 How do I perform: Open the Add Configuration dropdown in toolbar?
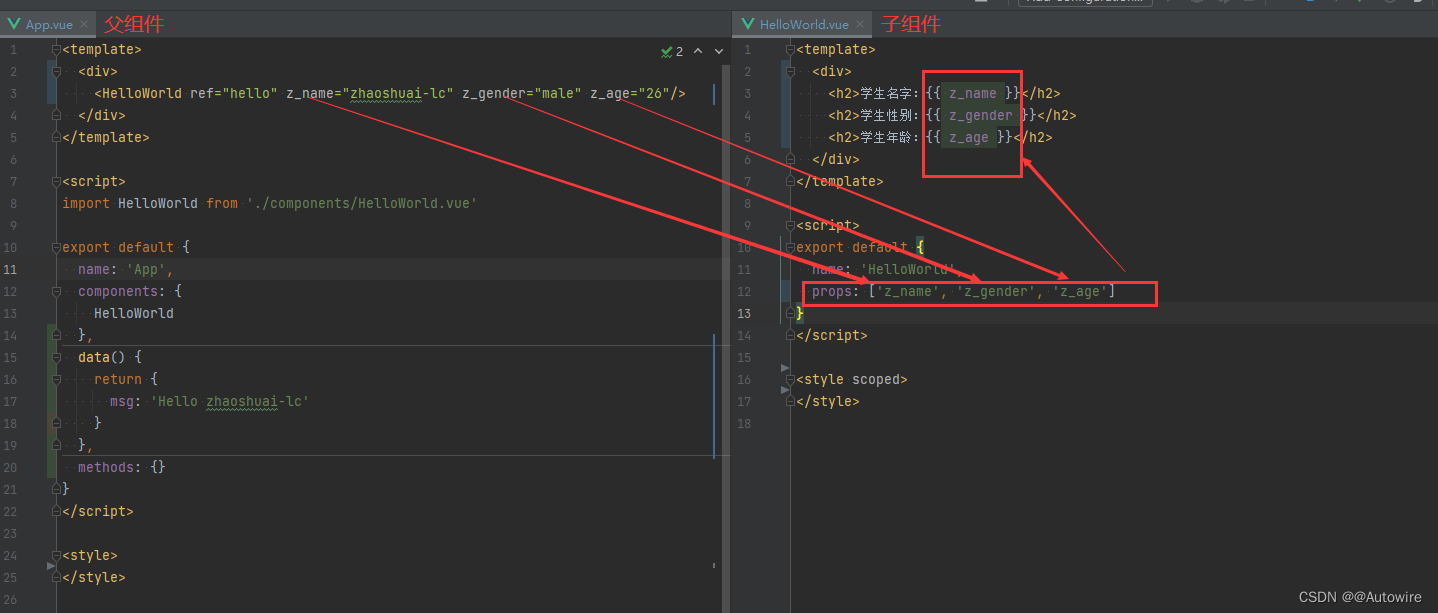1085,3
